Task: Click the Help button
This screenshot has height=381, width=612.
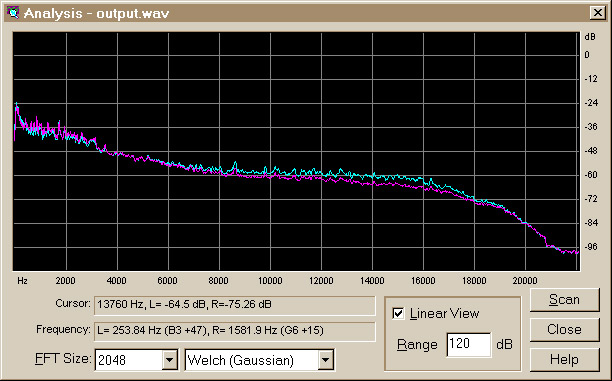Action: 564,359
